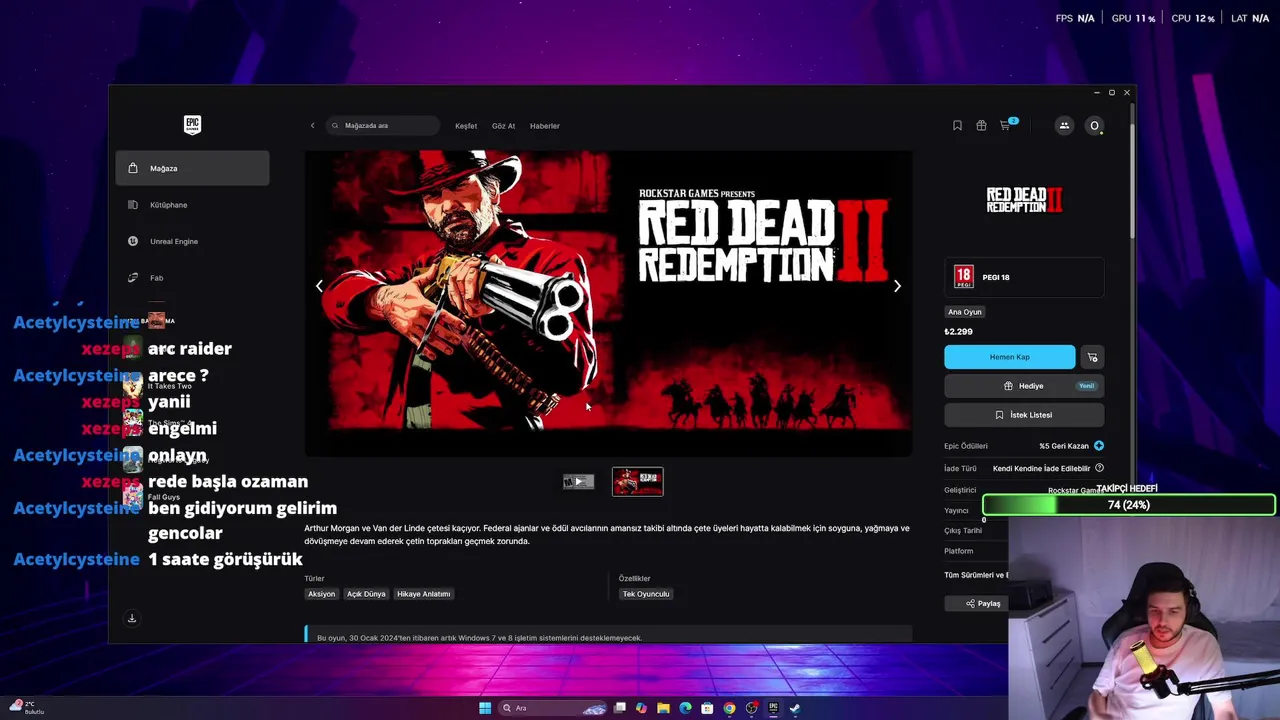Open the shopping cart icon
The height and width of the screenshot is (720, 1280).
pyautogui.click(x=1006, y=126)
